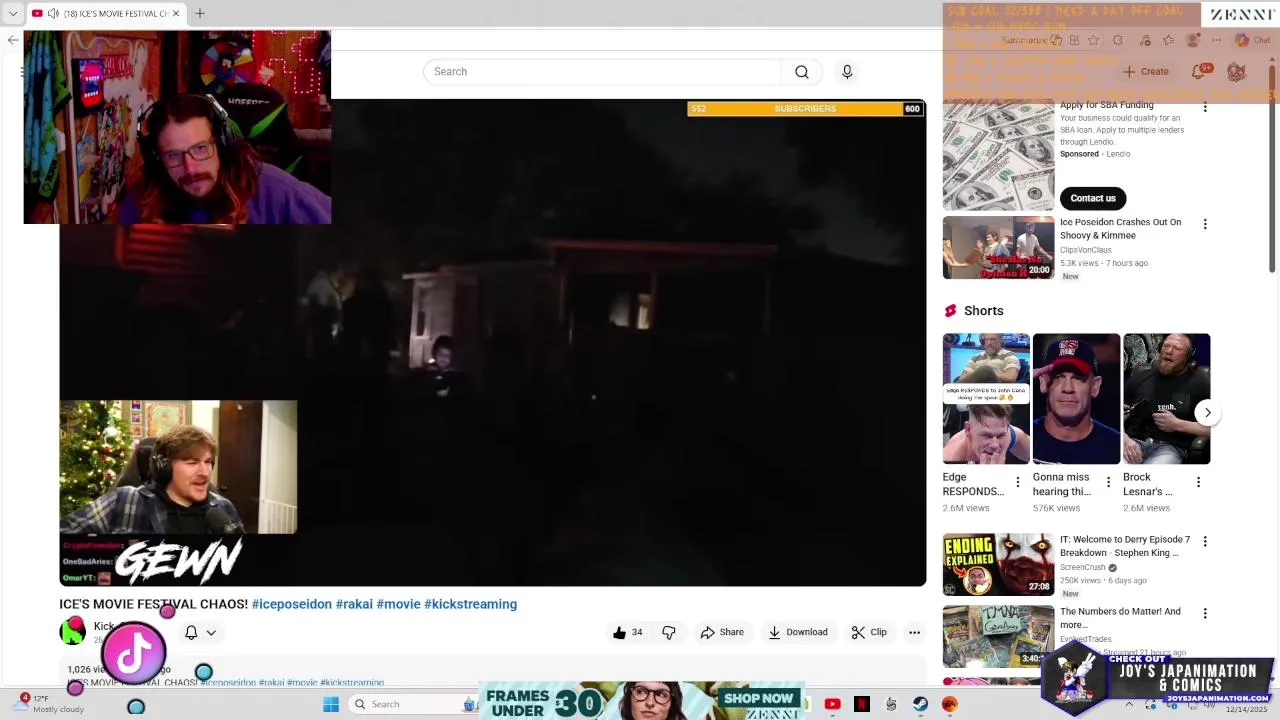
Task: Expand the subscription notification chevron
Action: [211, 632]
